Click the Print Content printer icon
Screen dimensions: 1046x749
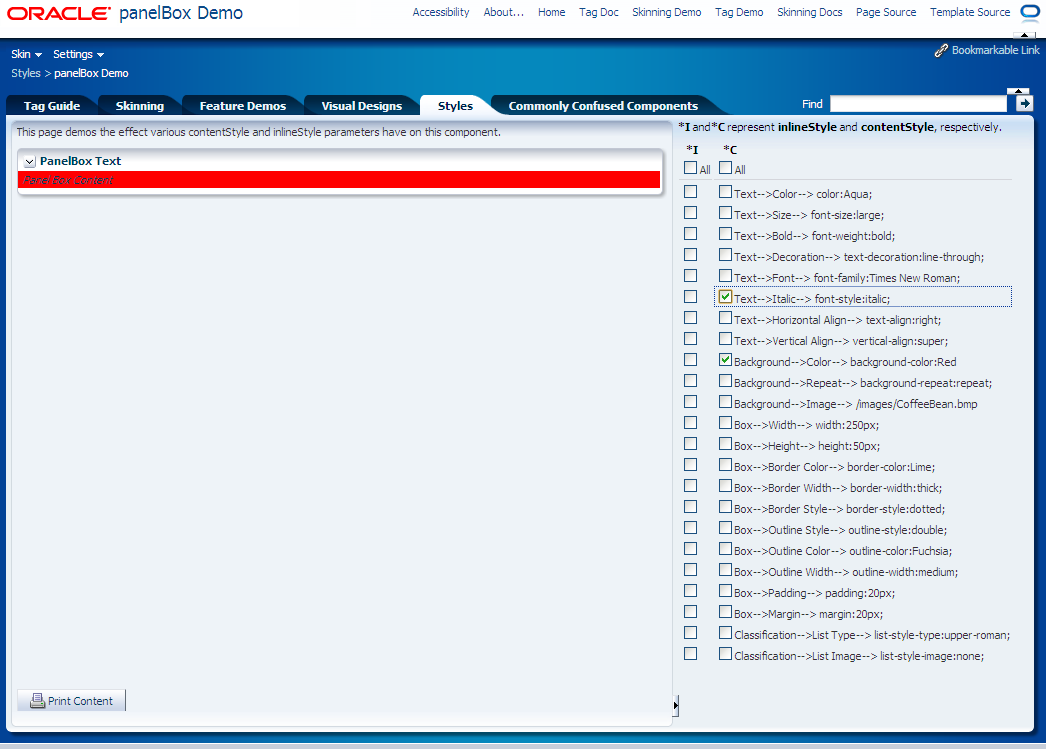(37, 700)
